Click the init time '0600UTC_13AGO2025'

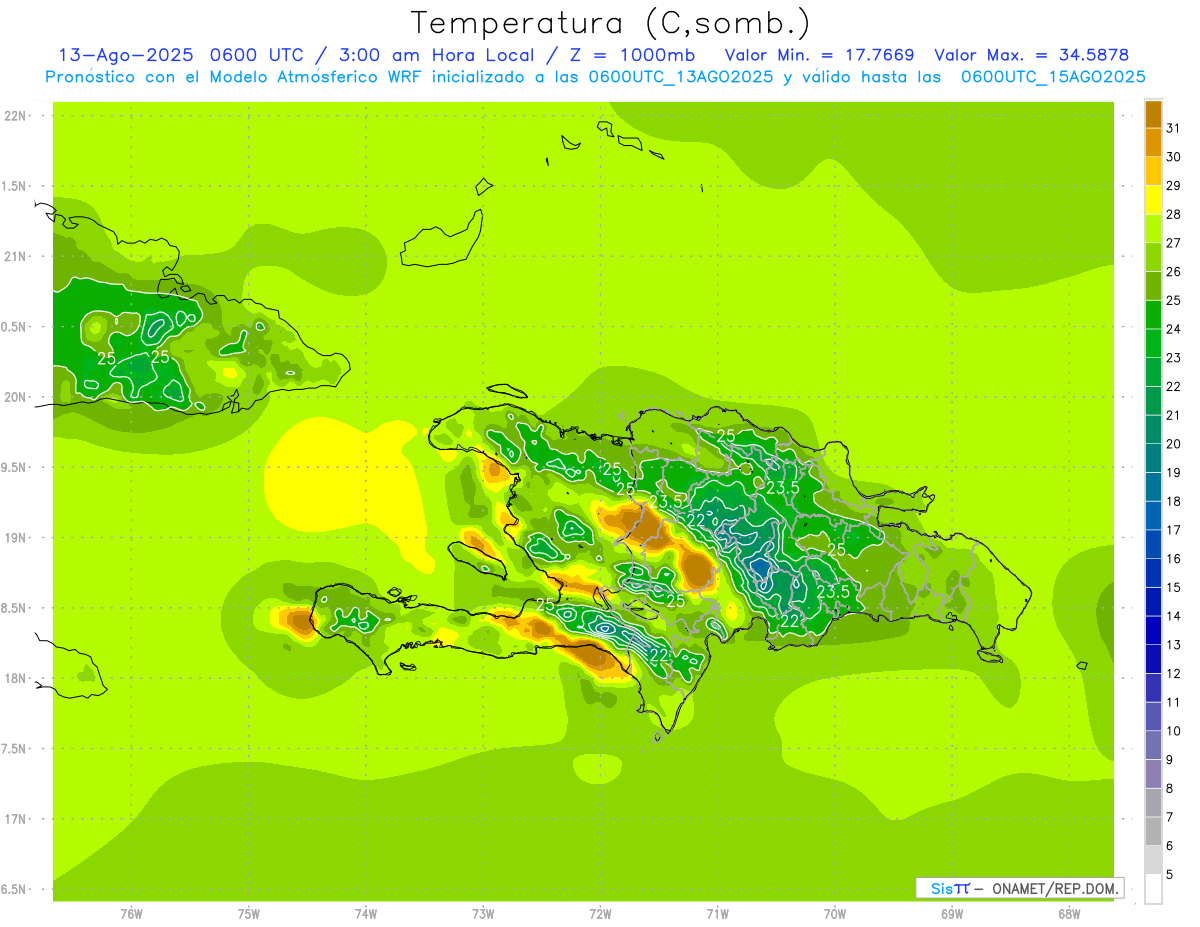(x=681, y=77)
